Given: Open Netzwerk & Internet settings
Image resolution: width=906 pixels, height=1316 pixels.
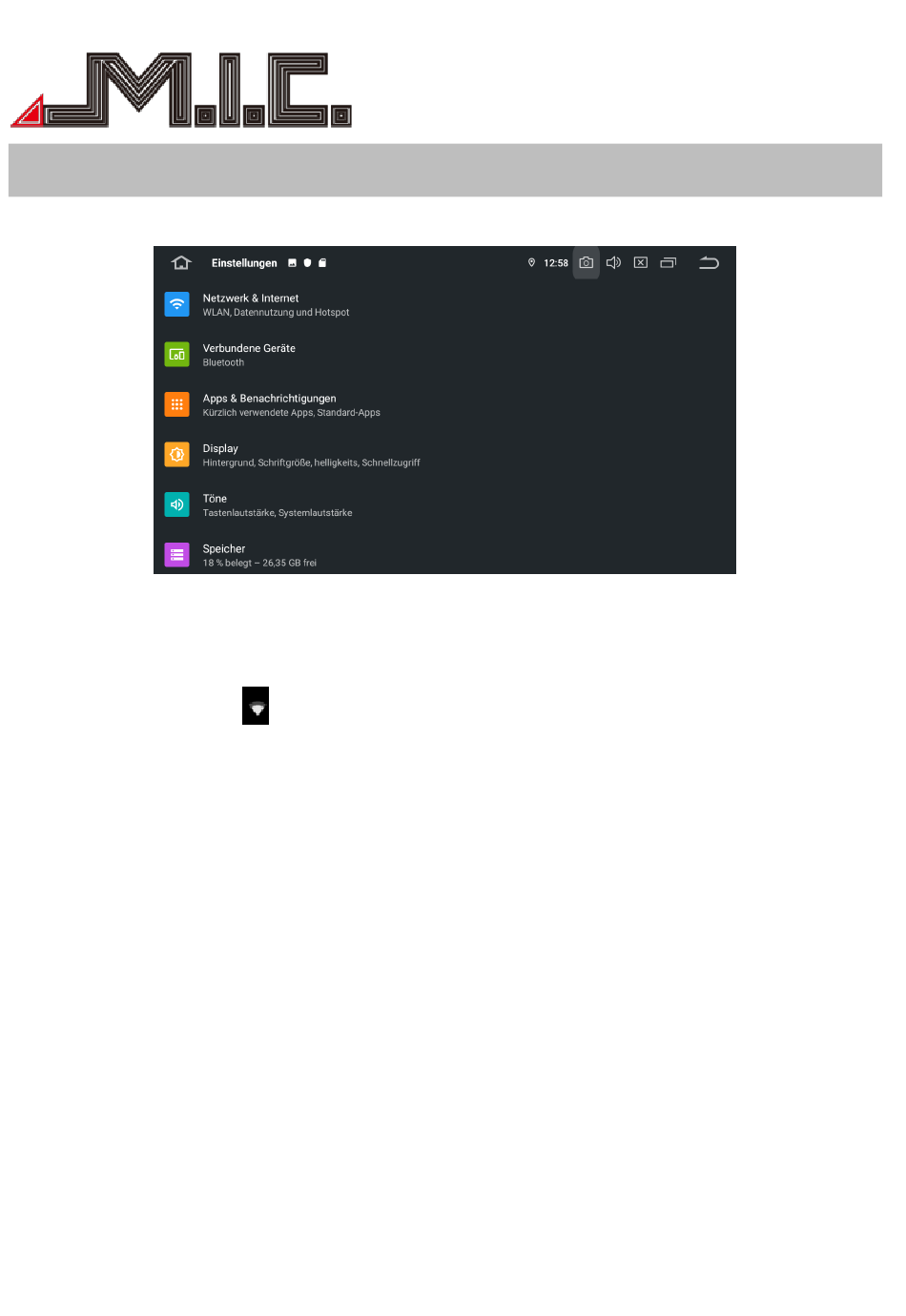Looking at the screenshot, I should tap(444, 305).
